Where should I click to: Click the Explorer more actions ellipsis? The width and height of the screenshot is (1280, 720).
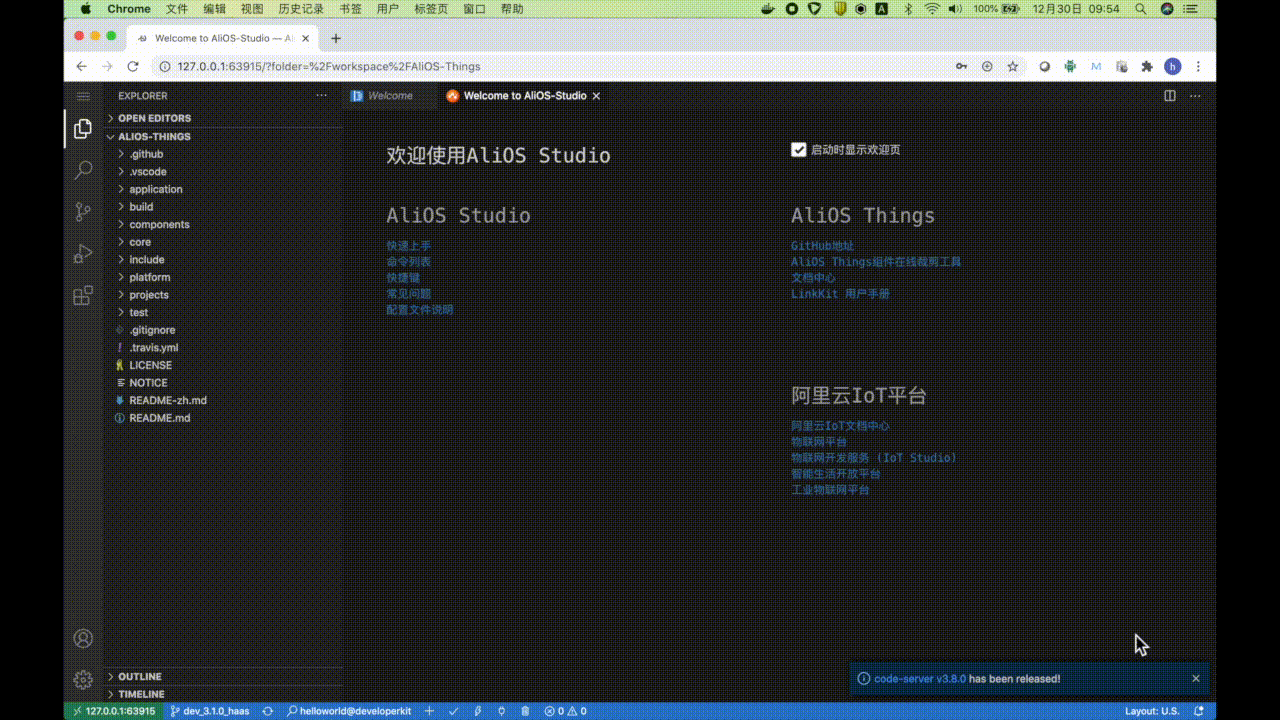click(x=321, y=96)
